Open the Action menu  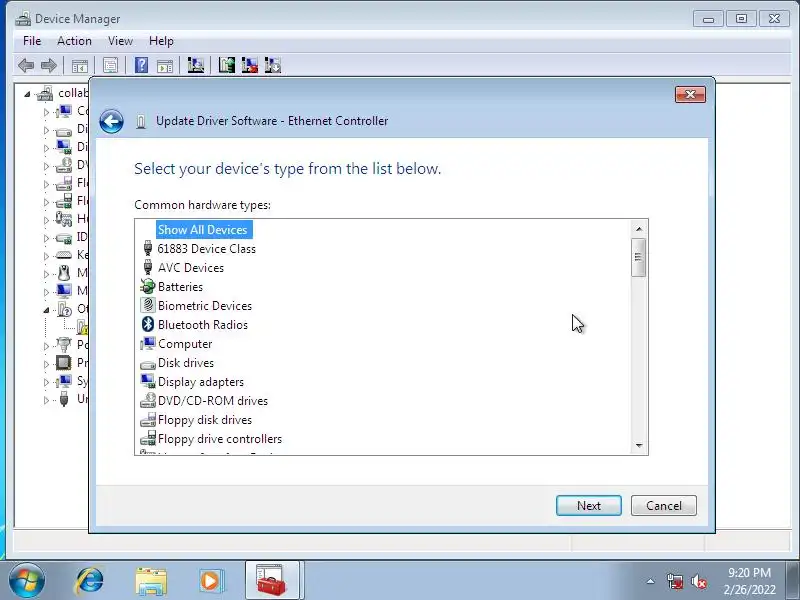pos(74,41)
